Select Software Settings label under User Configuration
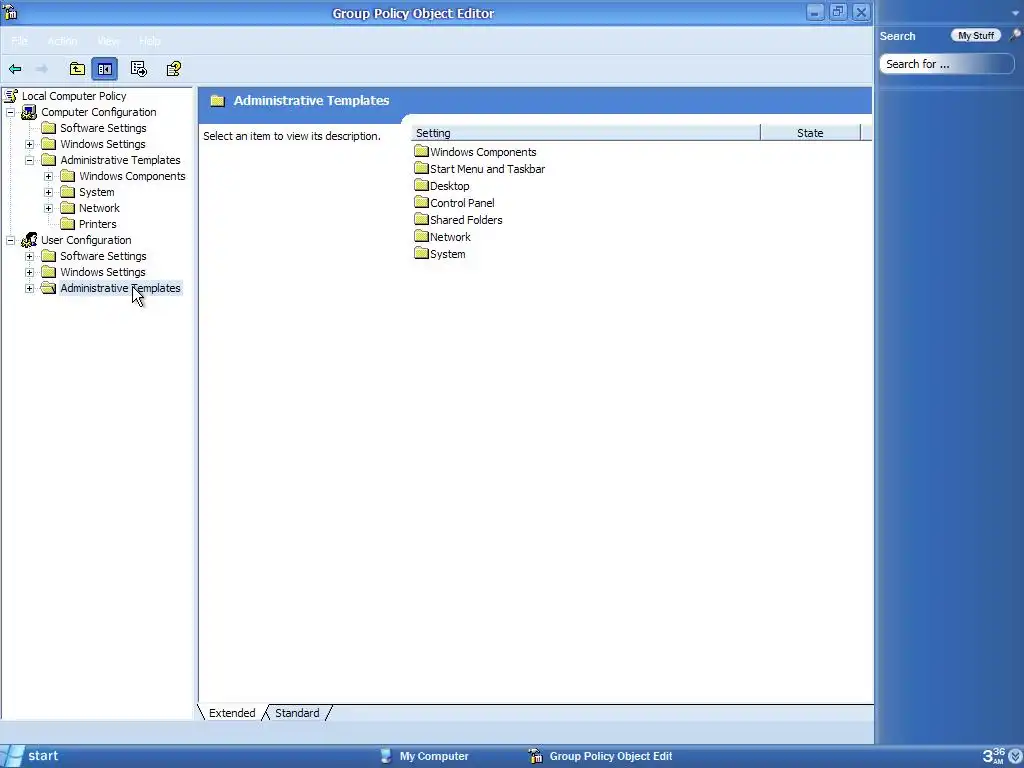The width and height of the screenshot is (1024, 768). (103, 256)
